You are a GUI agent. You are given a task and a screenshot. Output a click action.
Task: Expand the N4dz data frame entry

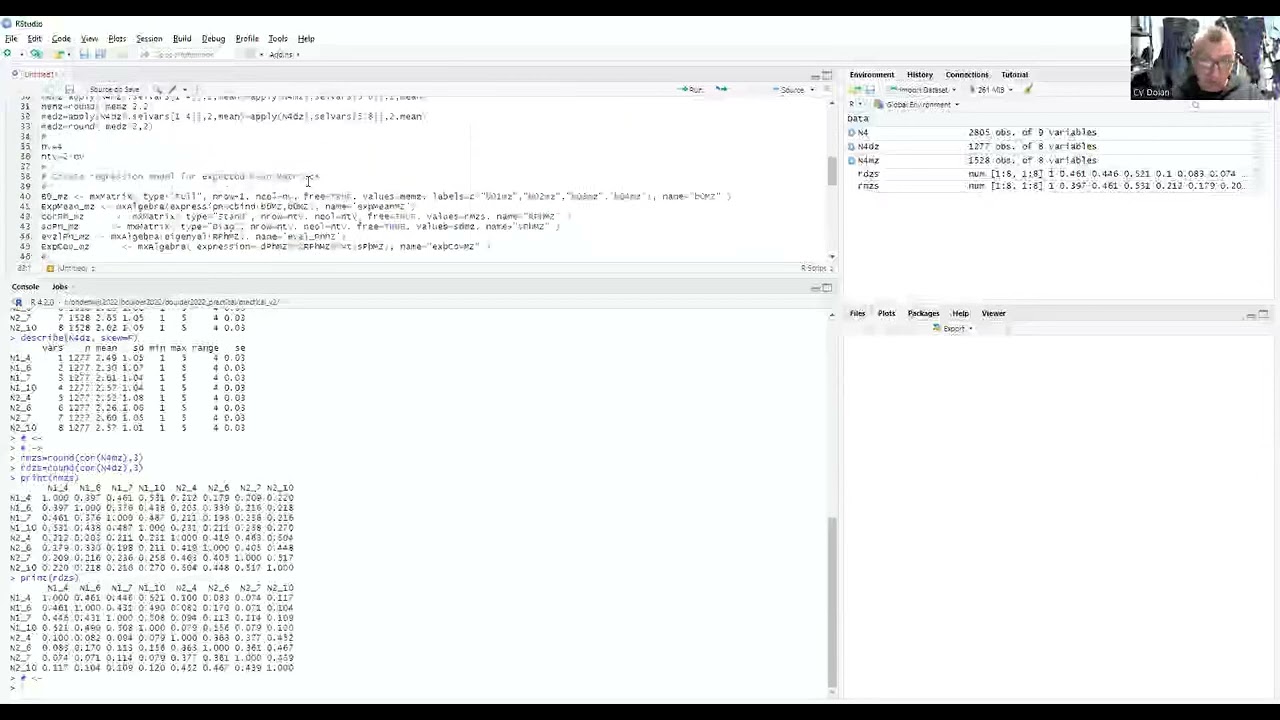click(852, 146)
